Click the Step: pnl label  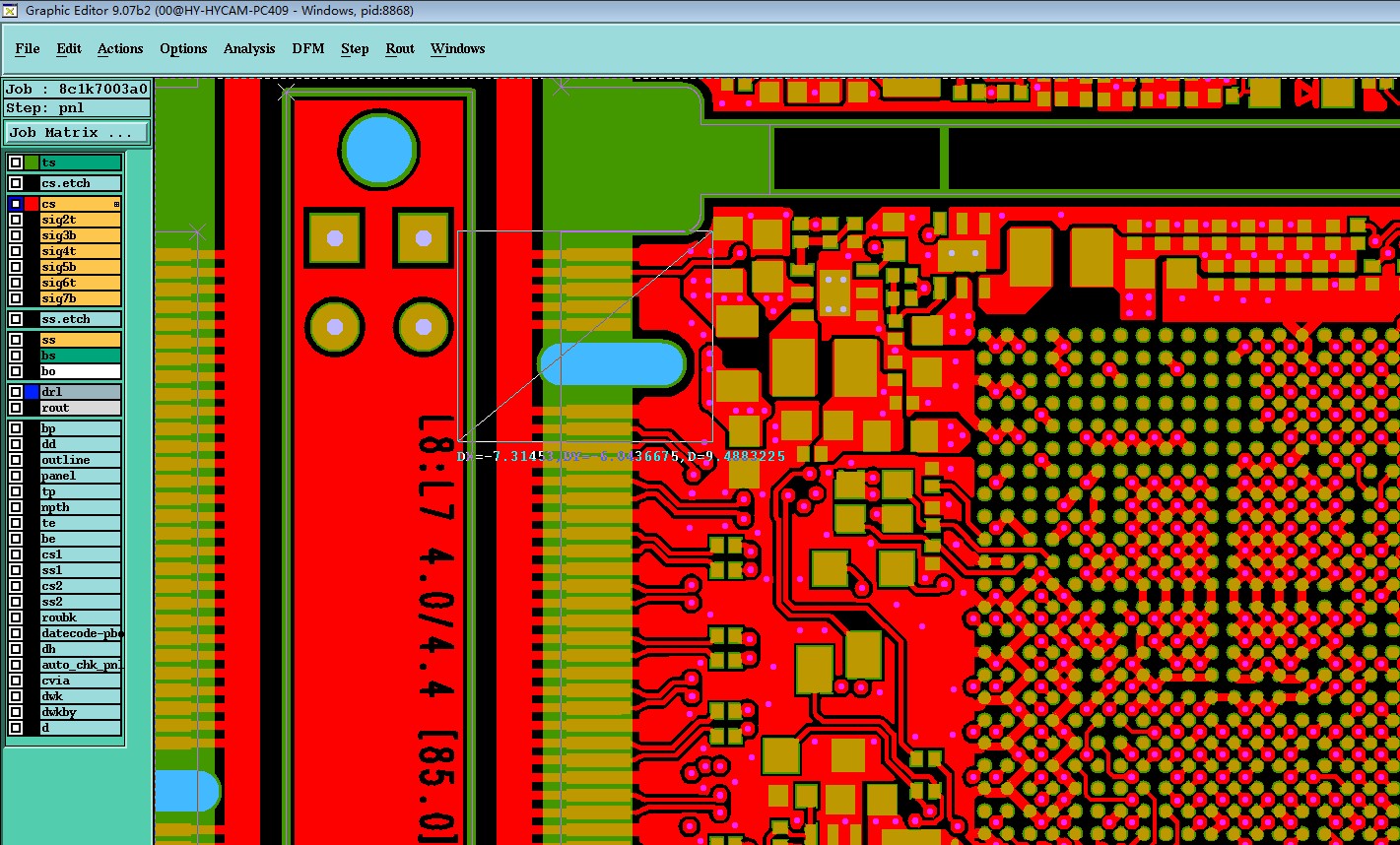click(77, 107)
